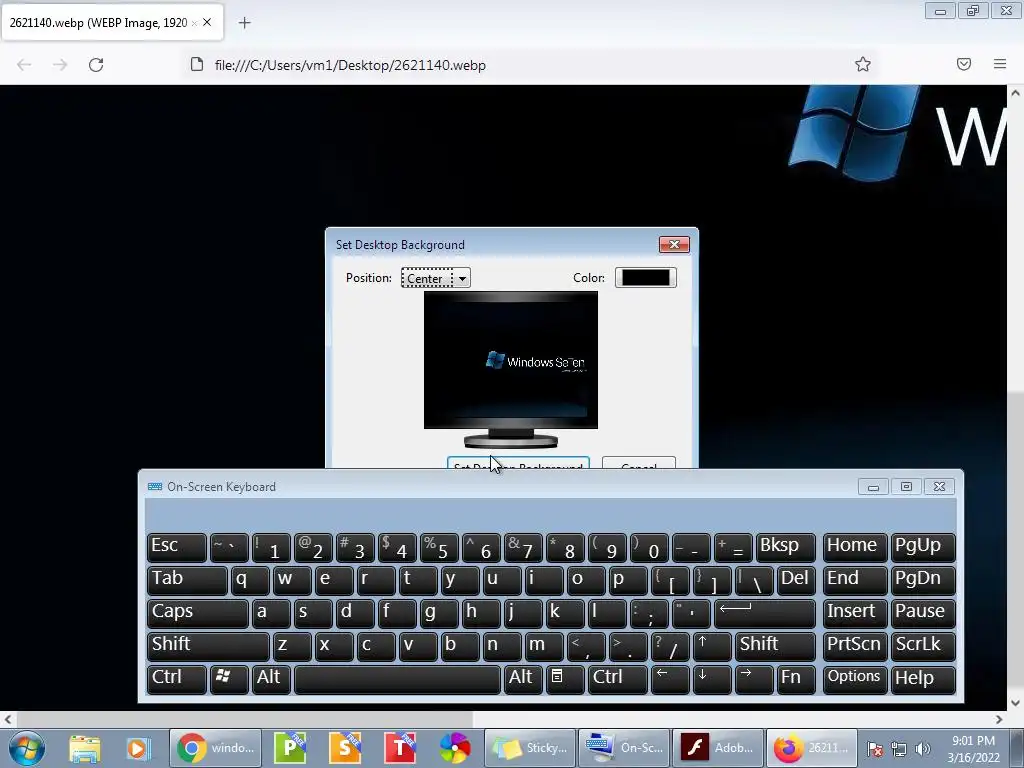This screenshot has height=768, width=1024.
Task: Bookmark this page with the star icon
Action: point(863,64)
